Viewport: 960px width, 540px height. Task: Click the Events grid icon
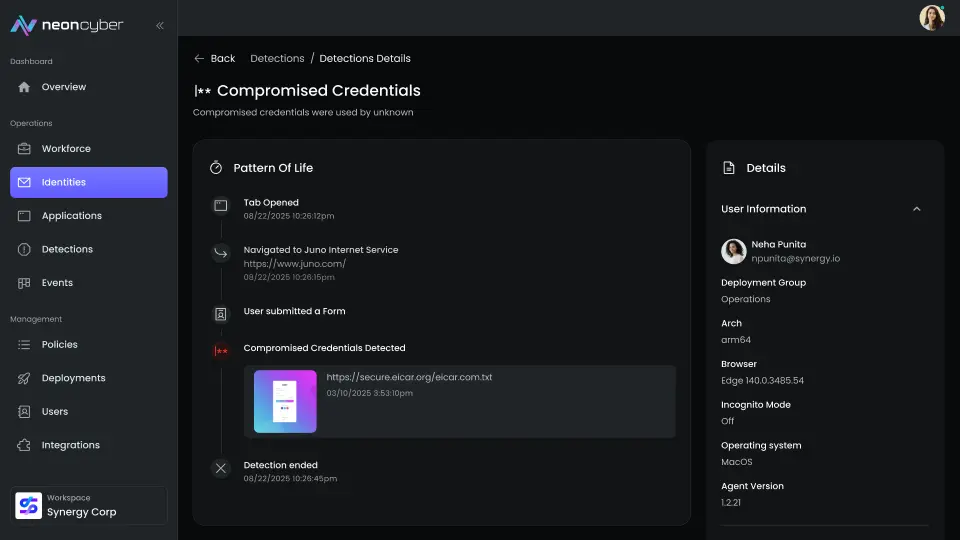click(24, 283)
